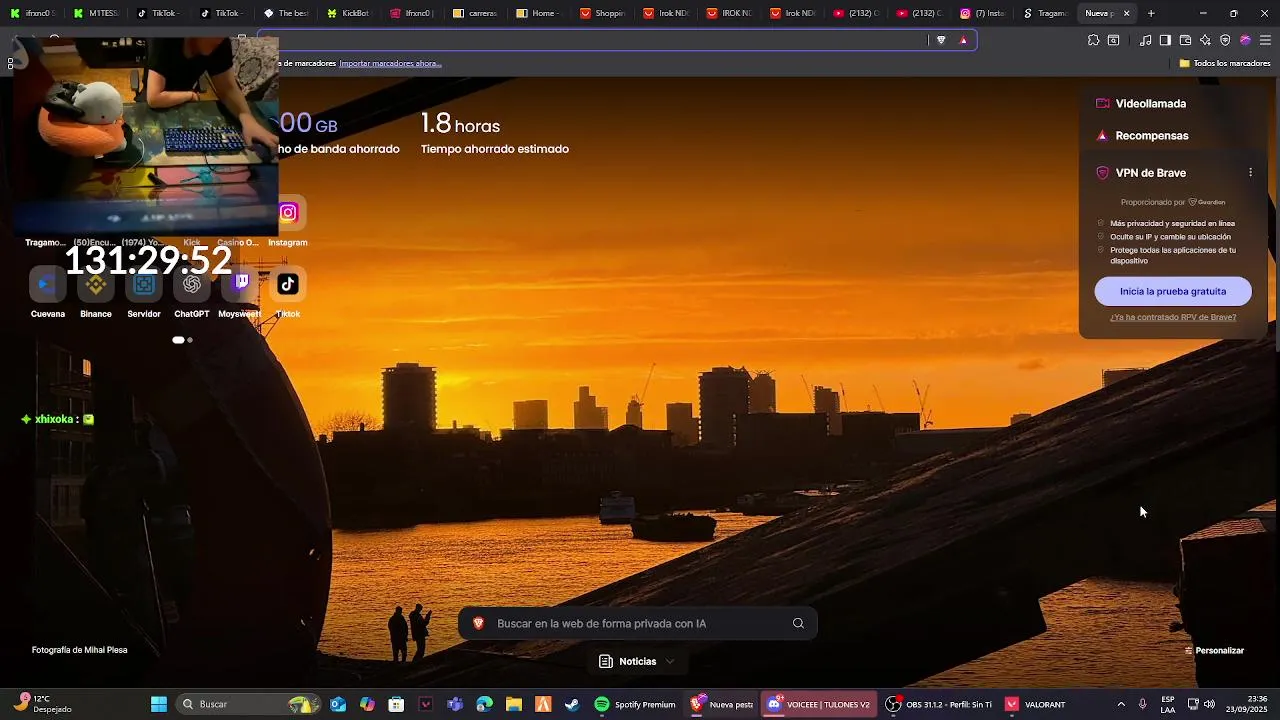Open VALORANT from the taskbar
1280x720 pixels.
pos(1036,704)
